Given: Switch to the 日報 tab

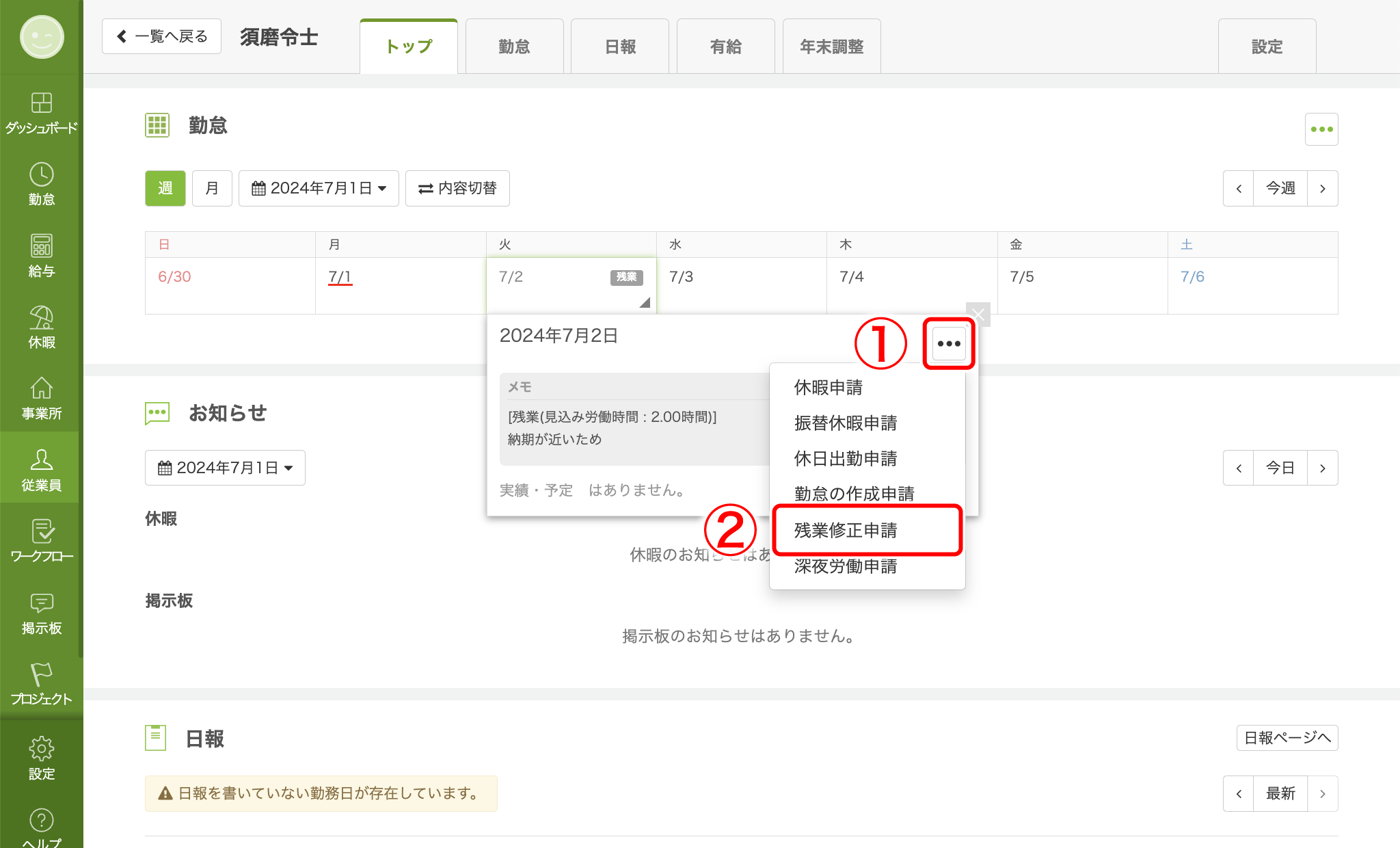Looking at the screenshot, I should pos(620,47).
